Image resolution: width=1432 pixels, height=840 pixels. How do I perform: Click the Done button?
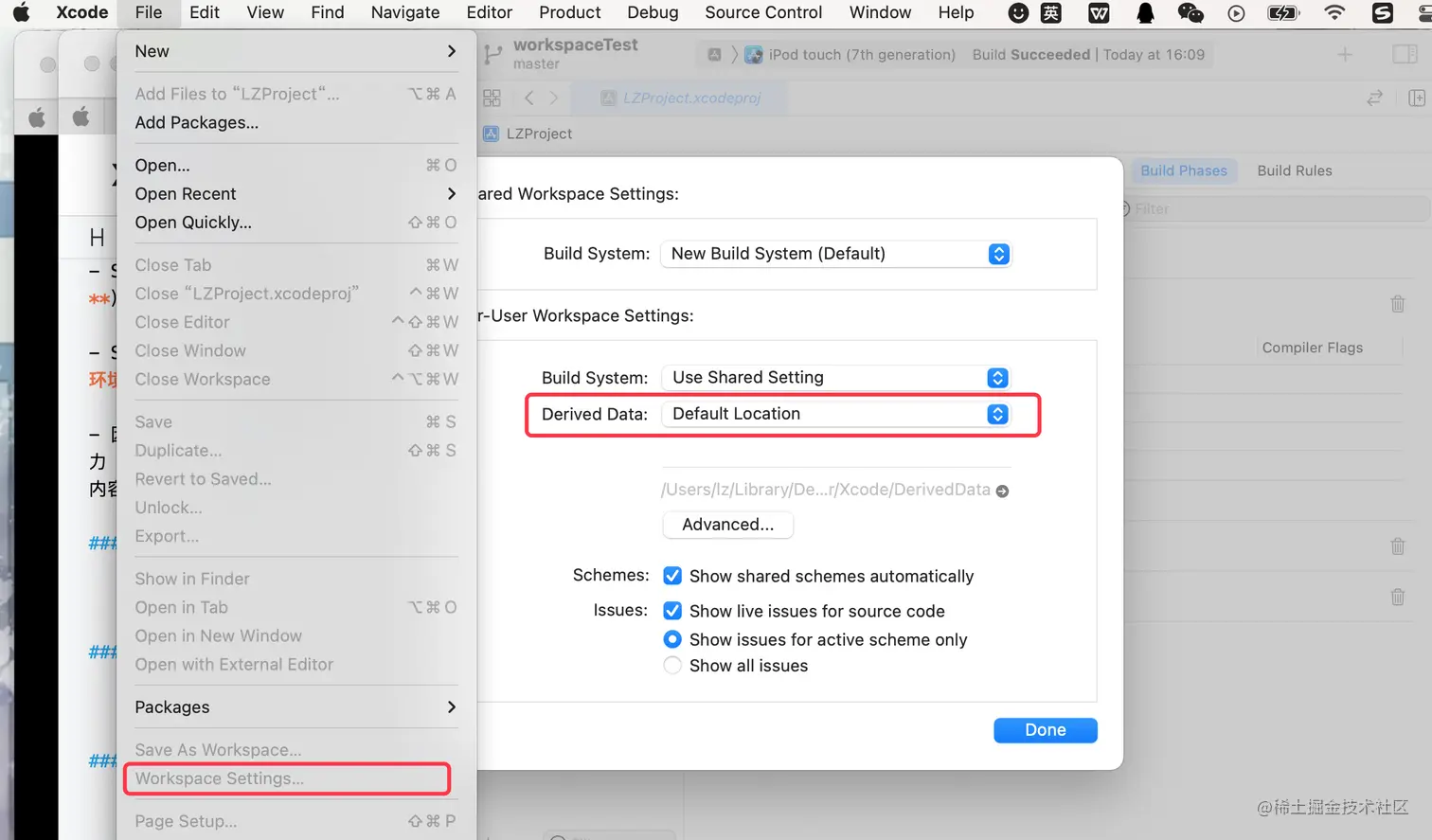tap(1046, 730)
